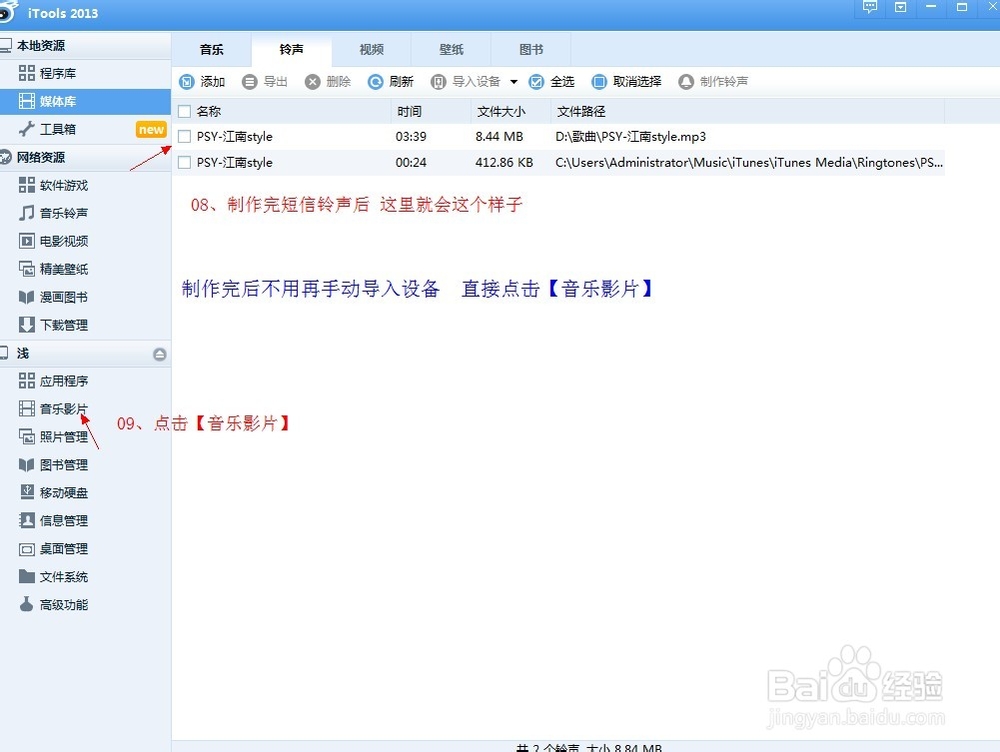Expand the 本地资源 section header
The width and height of the screenshot is (1000, 752).
point(40,44)
